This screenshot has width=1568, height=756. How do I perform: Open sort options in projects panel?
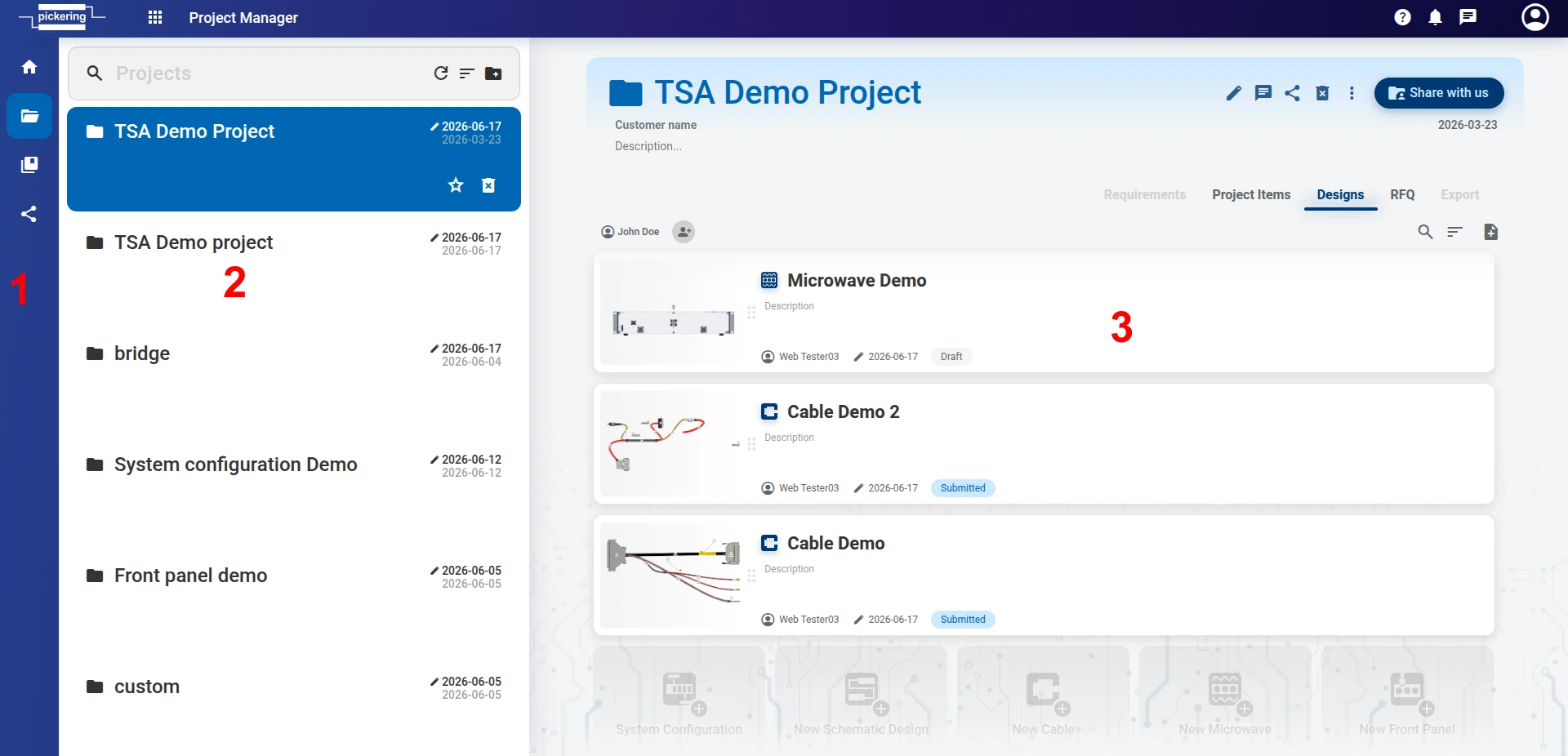pos(467,73)
